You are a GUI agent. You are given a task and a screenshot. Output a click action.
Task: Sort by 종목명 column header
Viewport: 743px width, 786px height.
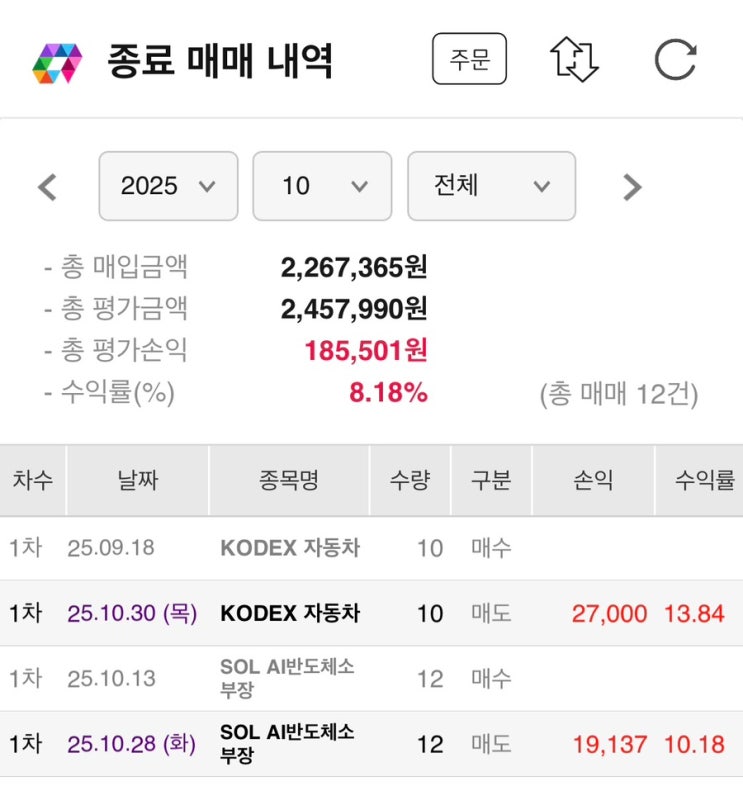(x=288, y=481)
